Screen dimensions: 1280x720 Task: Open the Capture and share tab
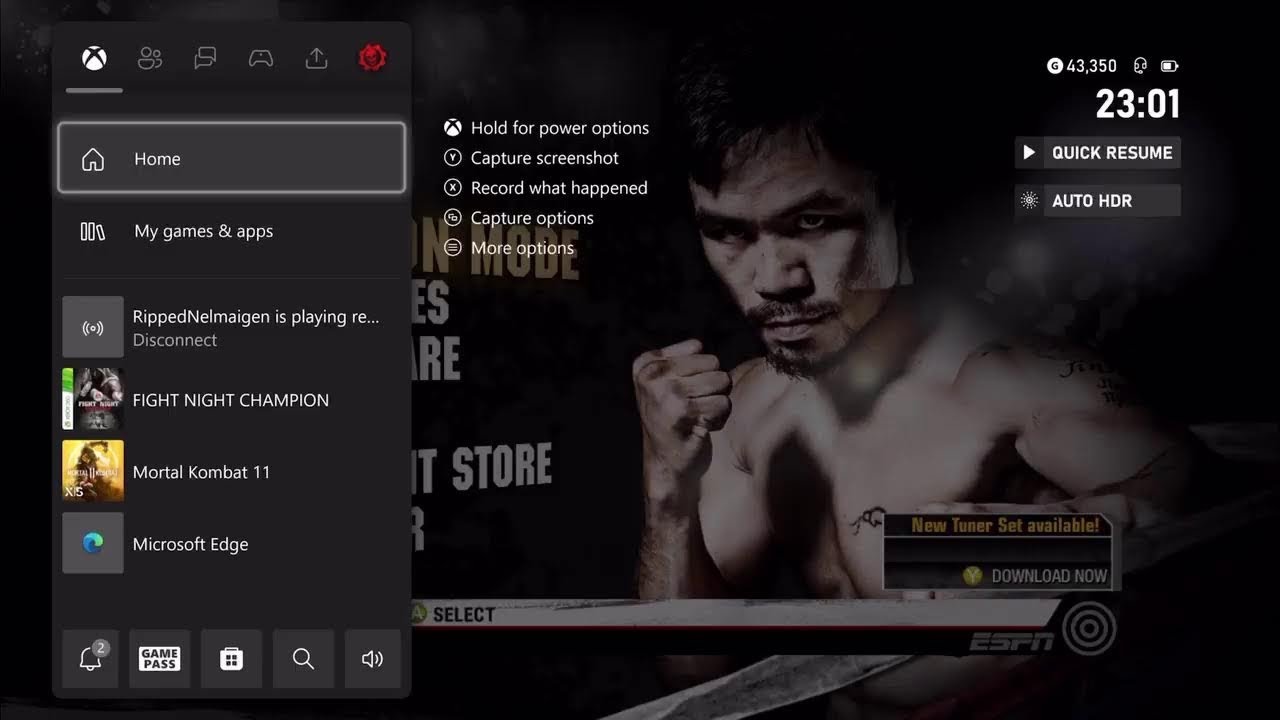[x=316, y=59]
